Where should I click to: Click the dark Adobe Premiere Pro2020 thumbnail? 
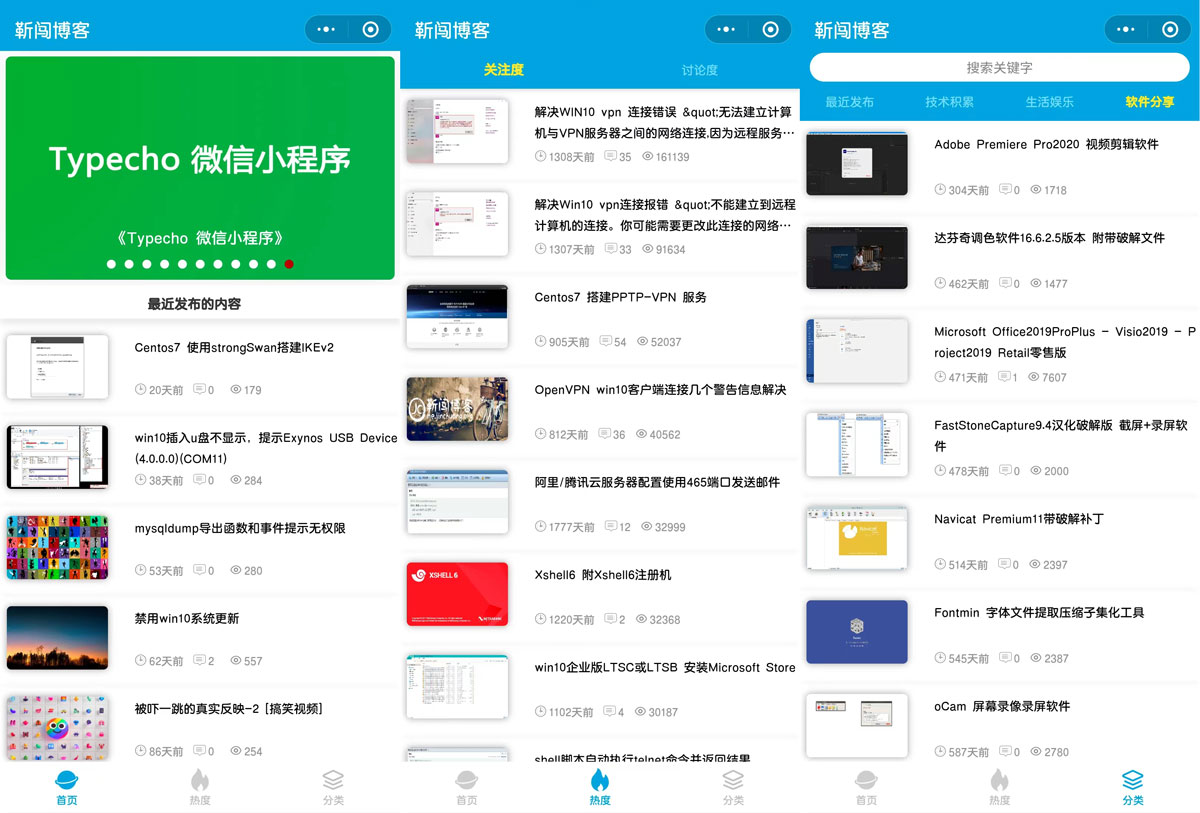click(x=857, y=164)
